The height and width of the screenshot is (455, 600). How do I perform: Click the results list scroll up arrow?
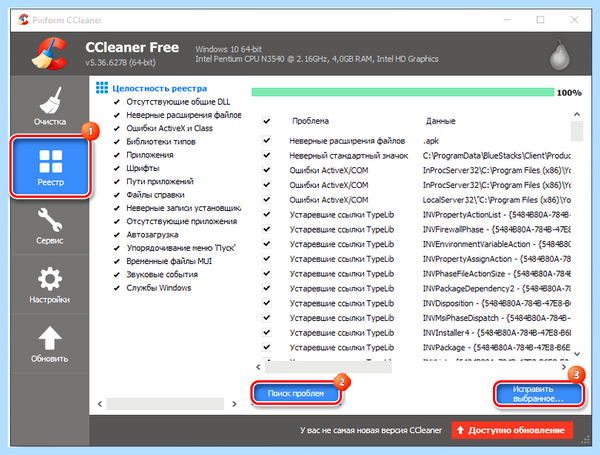coord(577,114)
